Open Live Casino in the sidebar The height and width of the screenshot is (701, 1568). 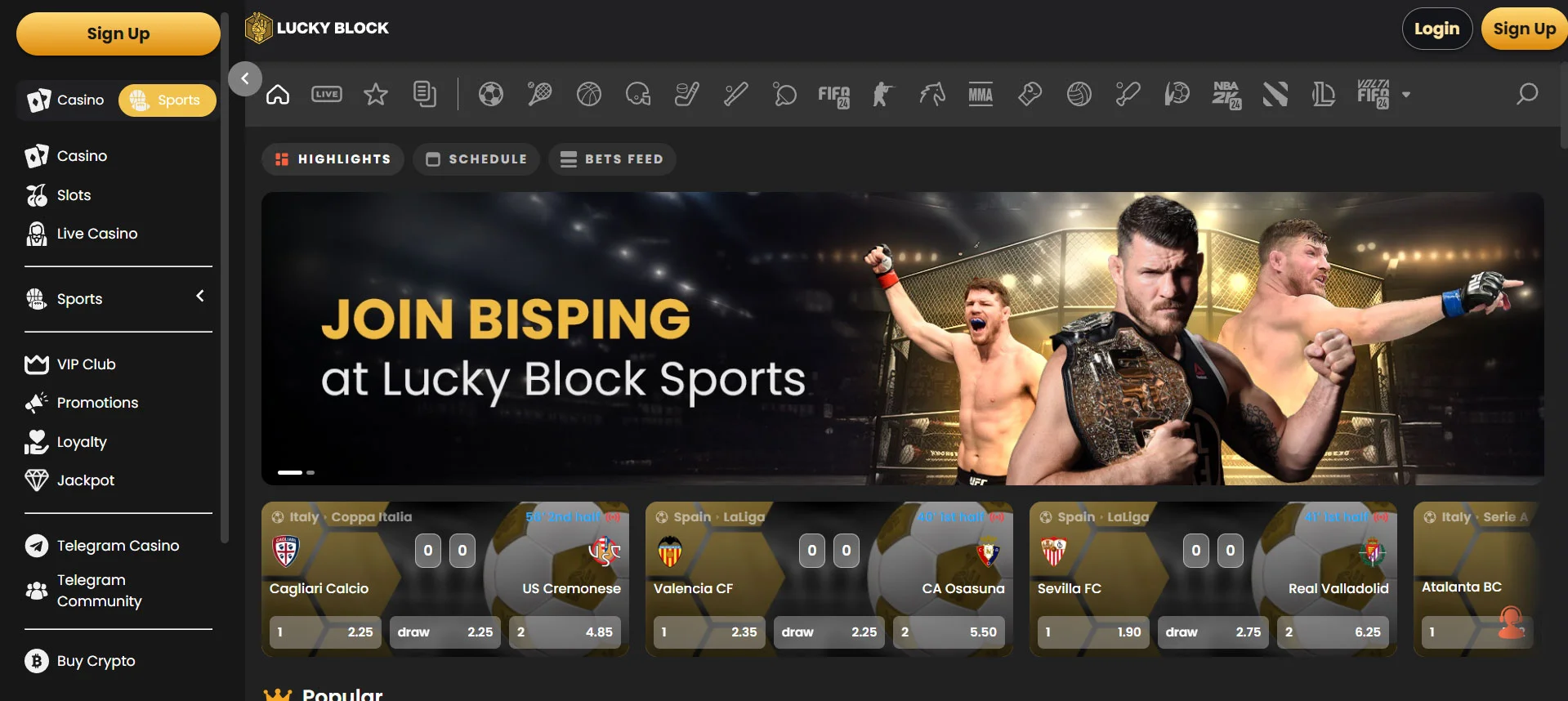(x=82, y=234)
